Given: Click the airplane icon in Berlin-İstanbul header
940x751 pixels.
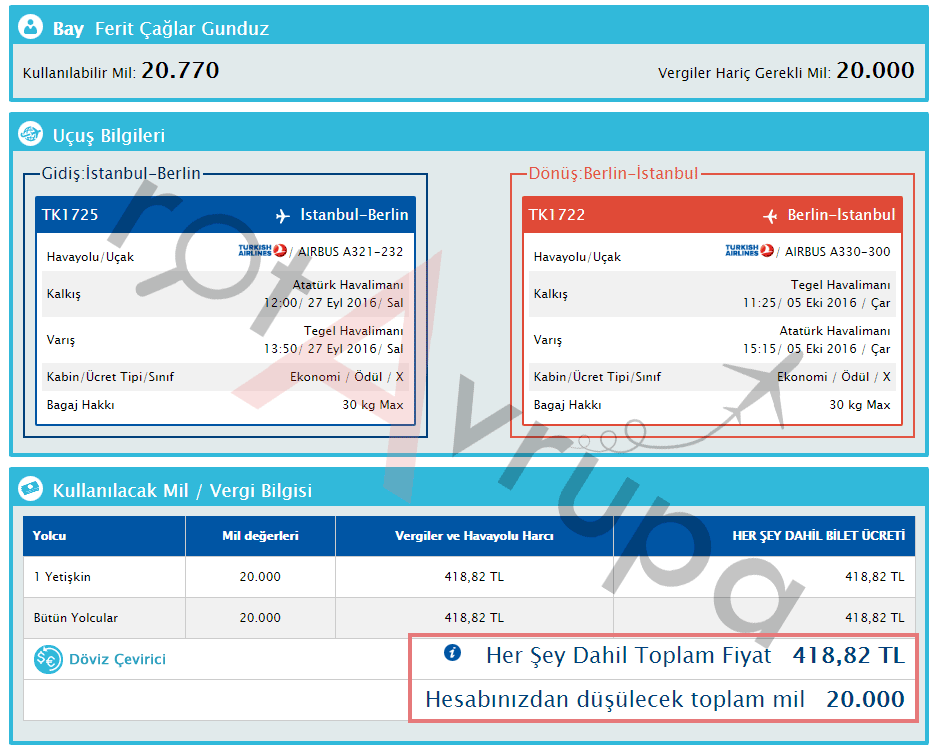Looking at the screenshot, I should (770, 215).
